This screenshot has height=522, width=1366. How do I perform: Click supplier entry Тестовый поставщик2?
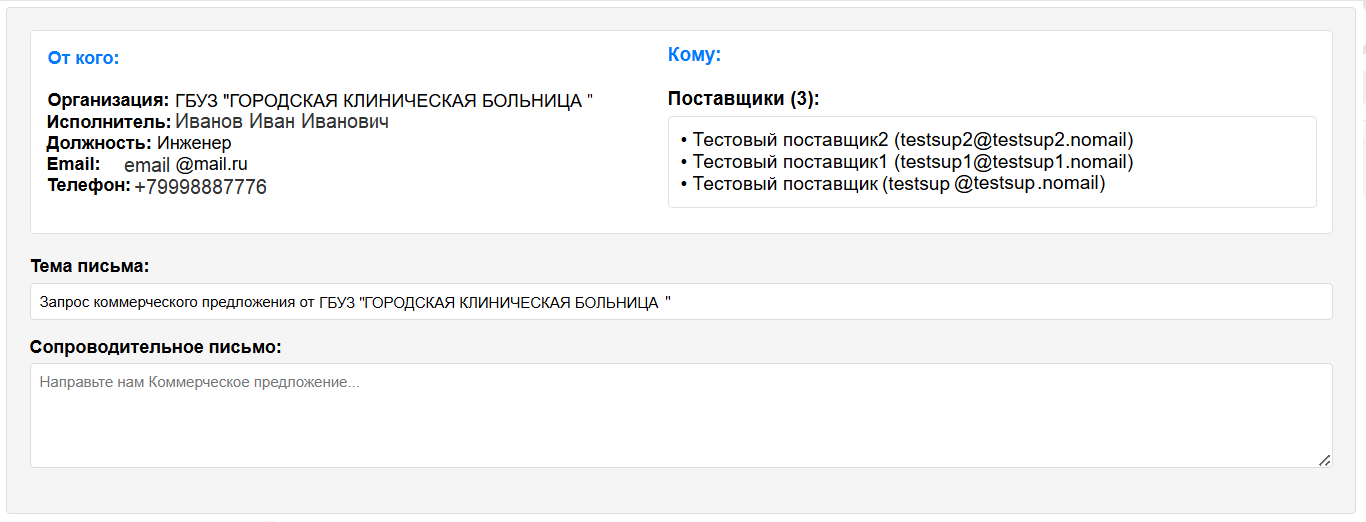906,140
